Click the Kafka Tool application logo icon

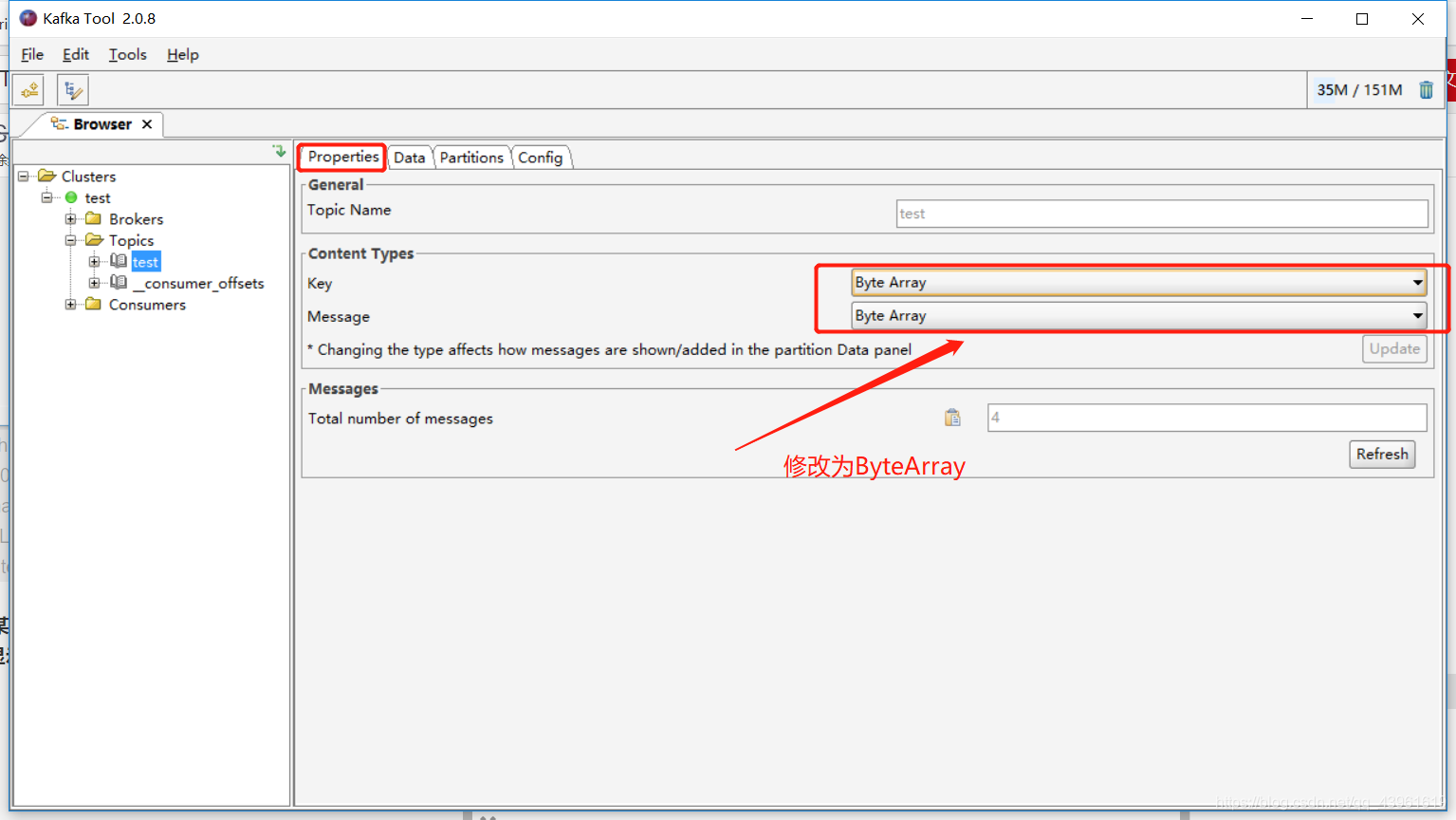[x=28, y=18]
